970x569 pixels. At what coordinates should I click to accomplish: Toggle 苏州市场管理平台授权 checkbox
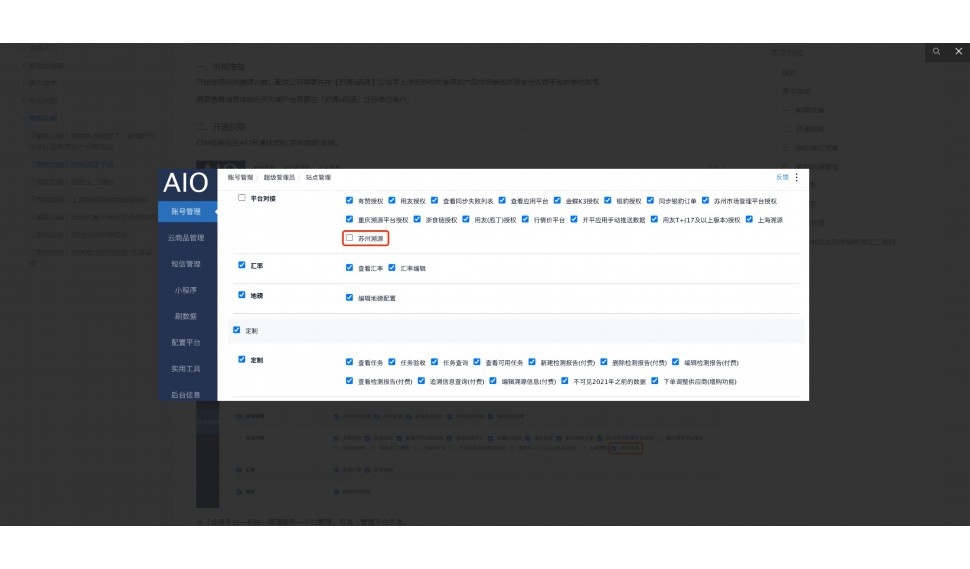[x=705, y=200]
